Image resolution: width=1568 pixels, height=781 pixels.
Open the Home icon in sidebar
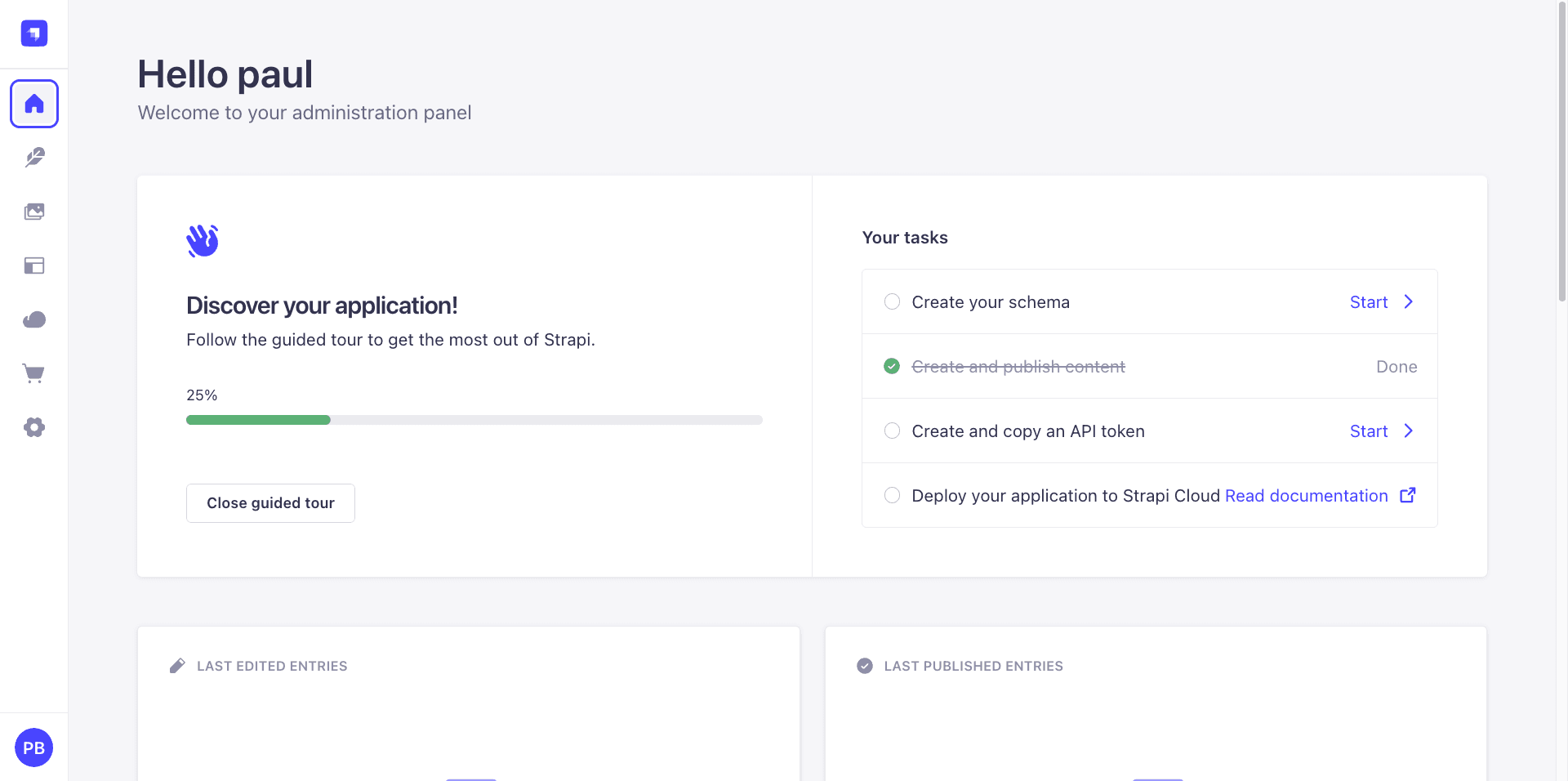tap(34, 104)
